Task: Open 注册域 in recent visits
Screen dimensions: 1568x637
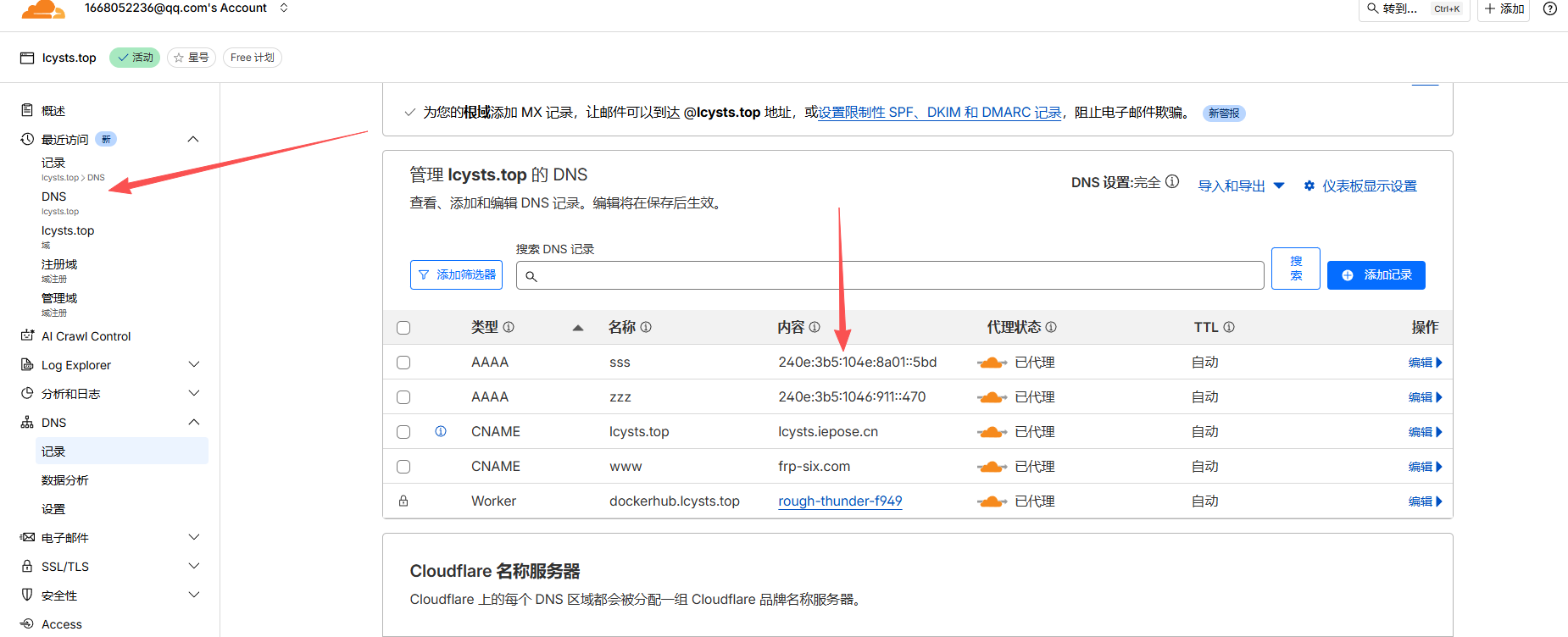Action: click(59, 269)
